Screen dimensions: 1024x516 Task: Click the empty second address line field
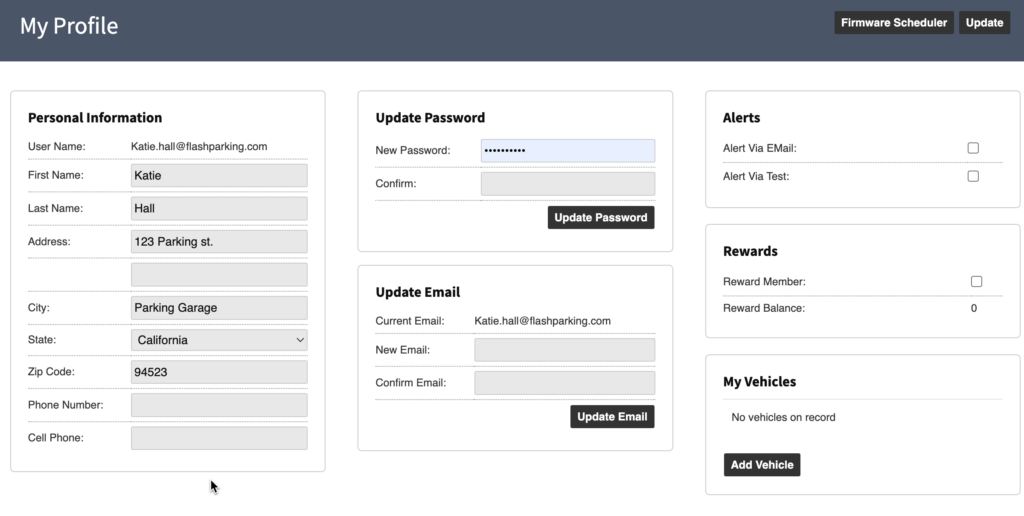coord(219,275)
